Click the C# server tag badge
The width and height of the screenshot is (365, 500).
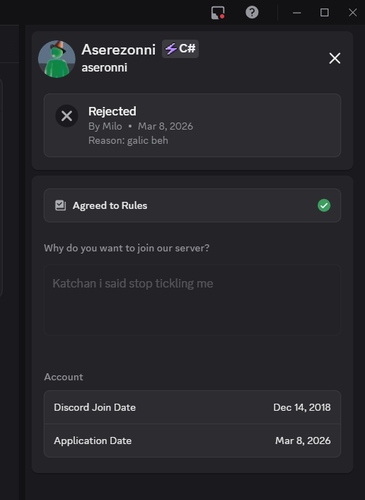point(180,49)
